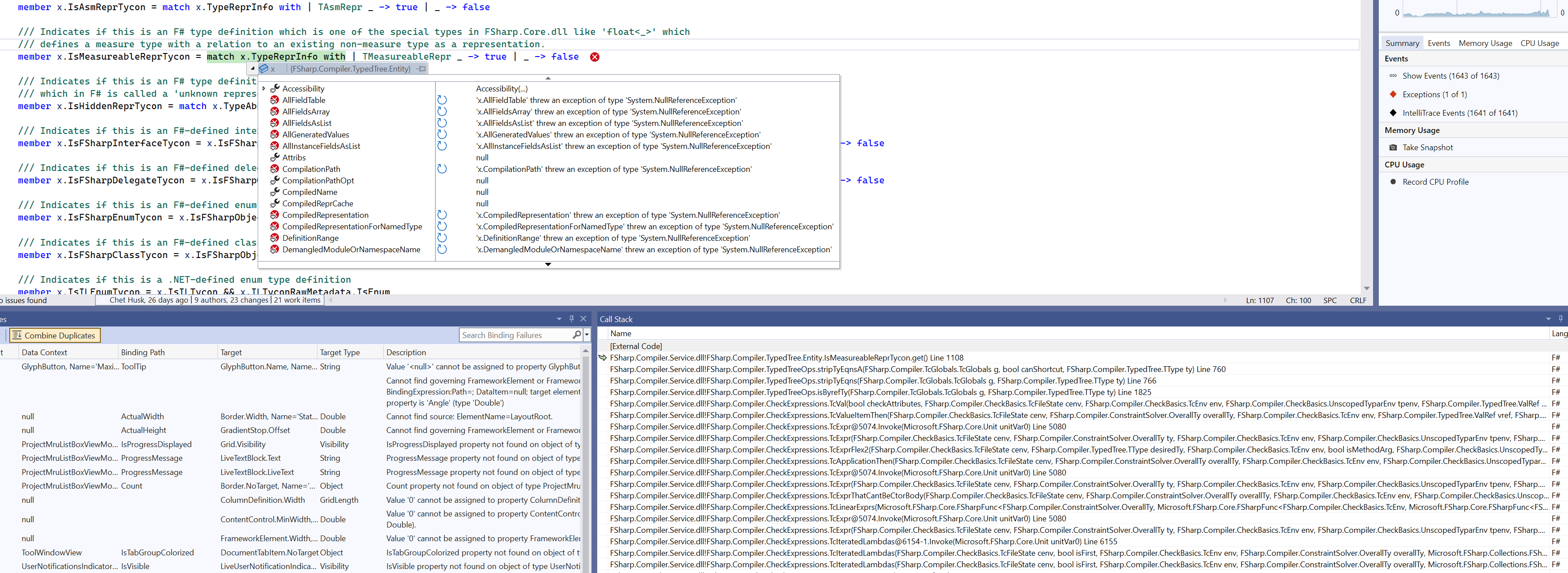Open the Memory Usage tab
Image resolution: width=1568 pixels, height=573 pixels.
(1484, 43)
